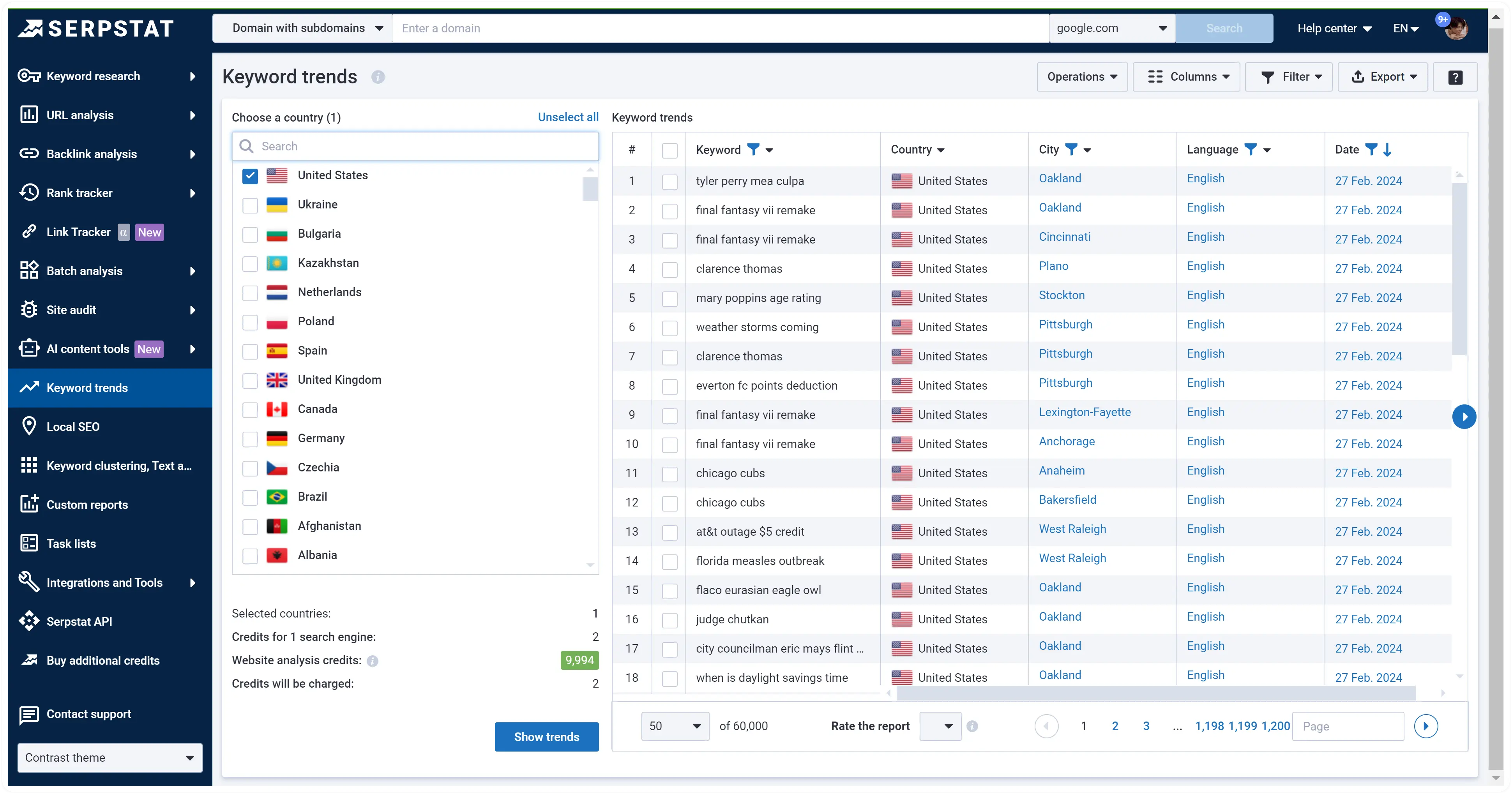Click the blue expand-table arrow circle
The image size is (1512, 794).
coord(1464,416)
